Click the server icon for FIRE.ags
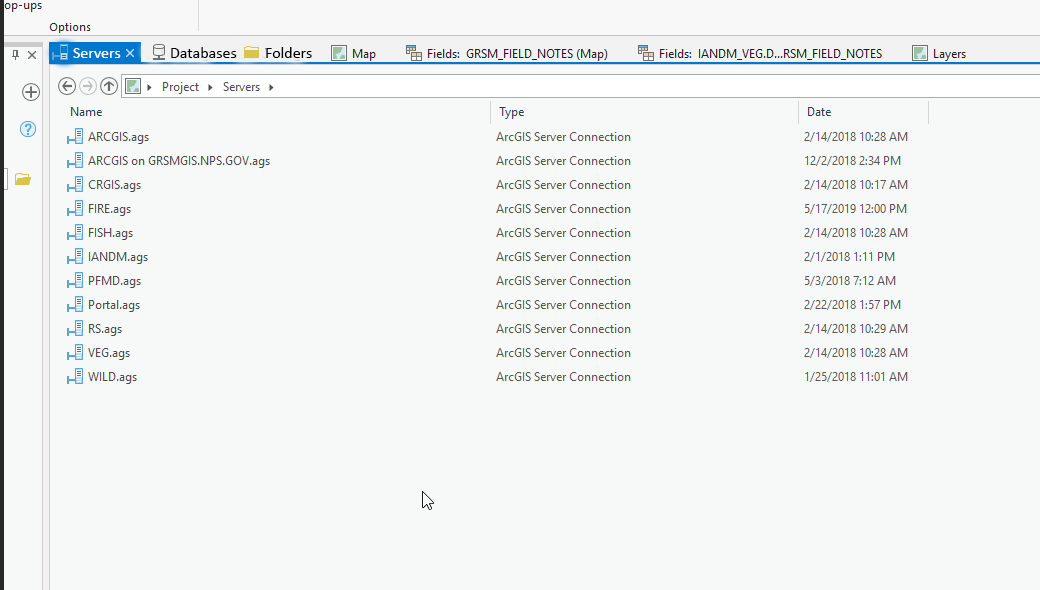 click(75, 209)
